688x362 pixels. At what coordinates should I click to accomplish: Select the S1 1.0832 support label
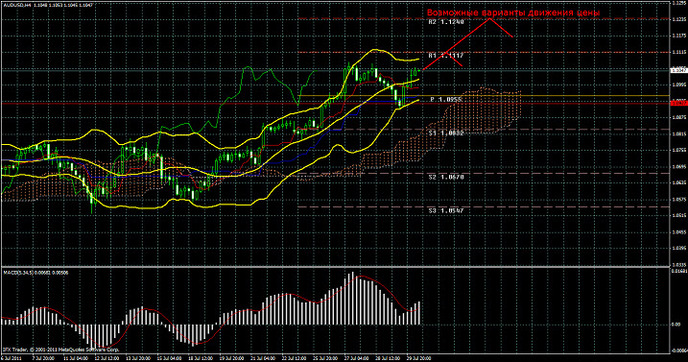coord(446,133)
